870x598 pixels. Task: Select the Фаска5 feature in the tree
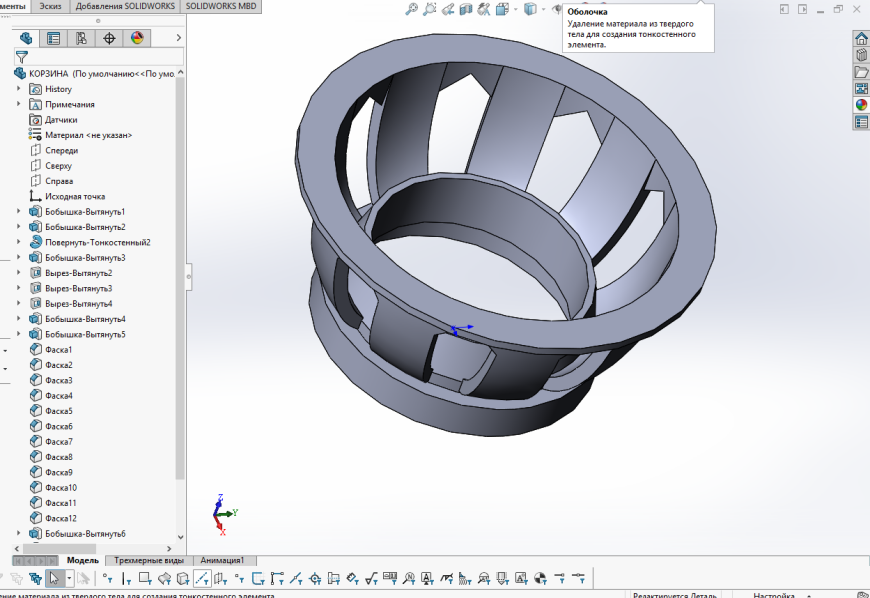(58, 411)
